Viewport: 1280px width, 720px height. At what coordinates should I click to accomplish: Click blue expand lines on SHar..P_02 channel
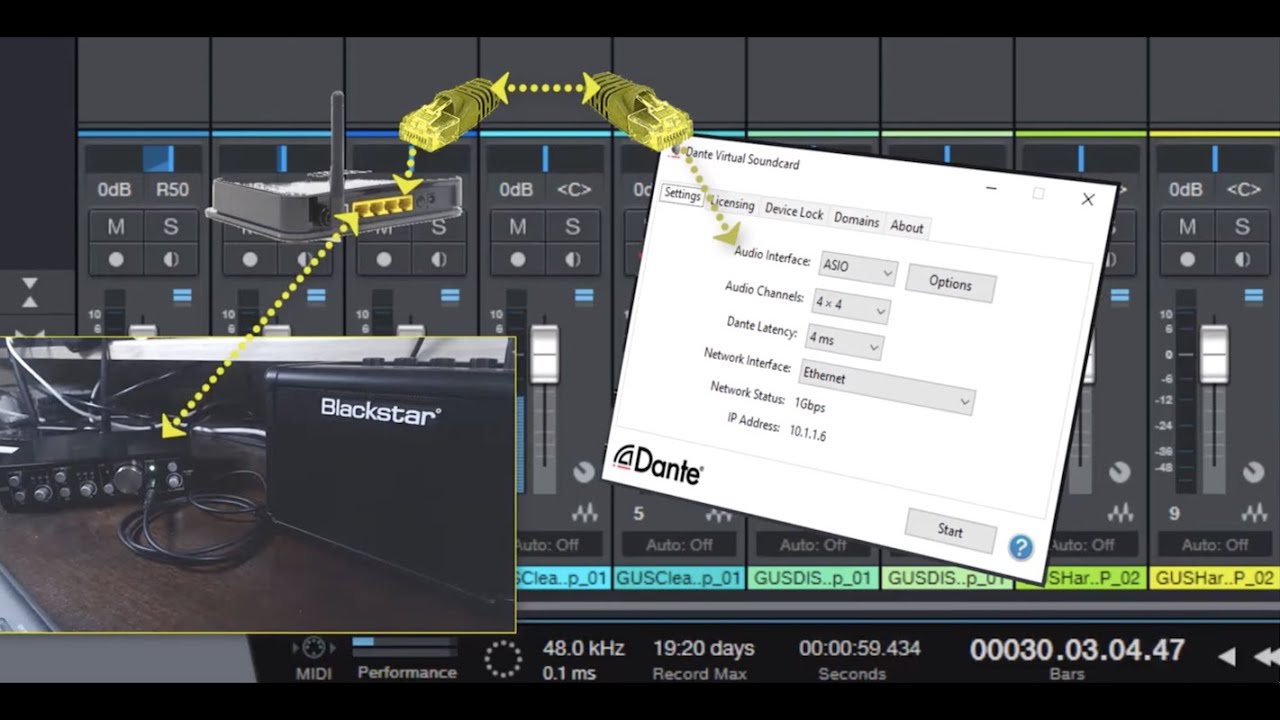1120,296
